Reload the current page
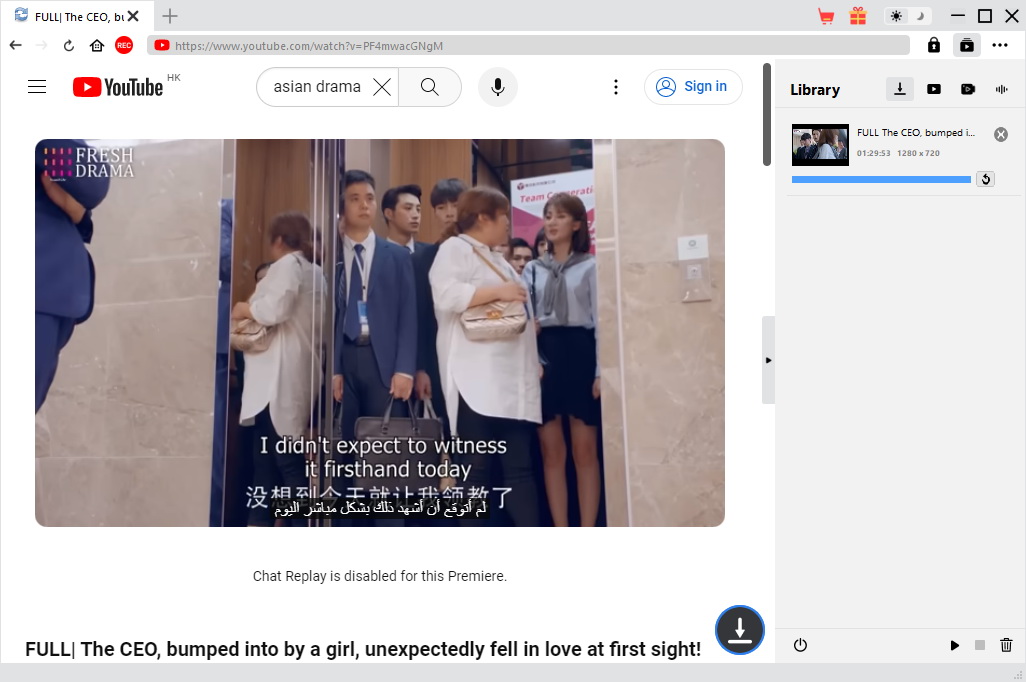 [69, 45]
